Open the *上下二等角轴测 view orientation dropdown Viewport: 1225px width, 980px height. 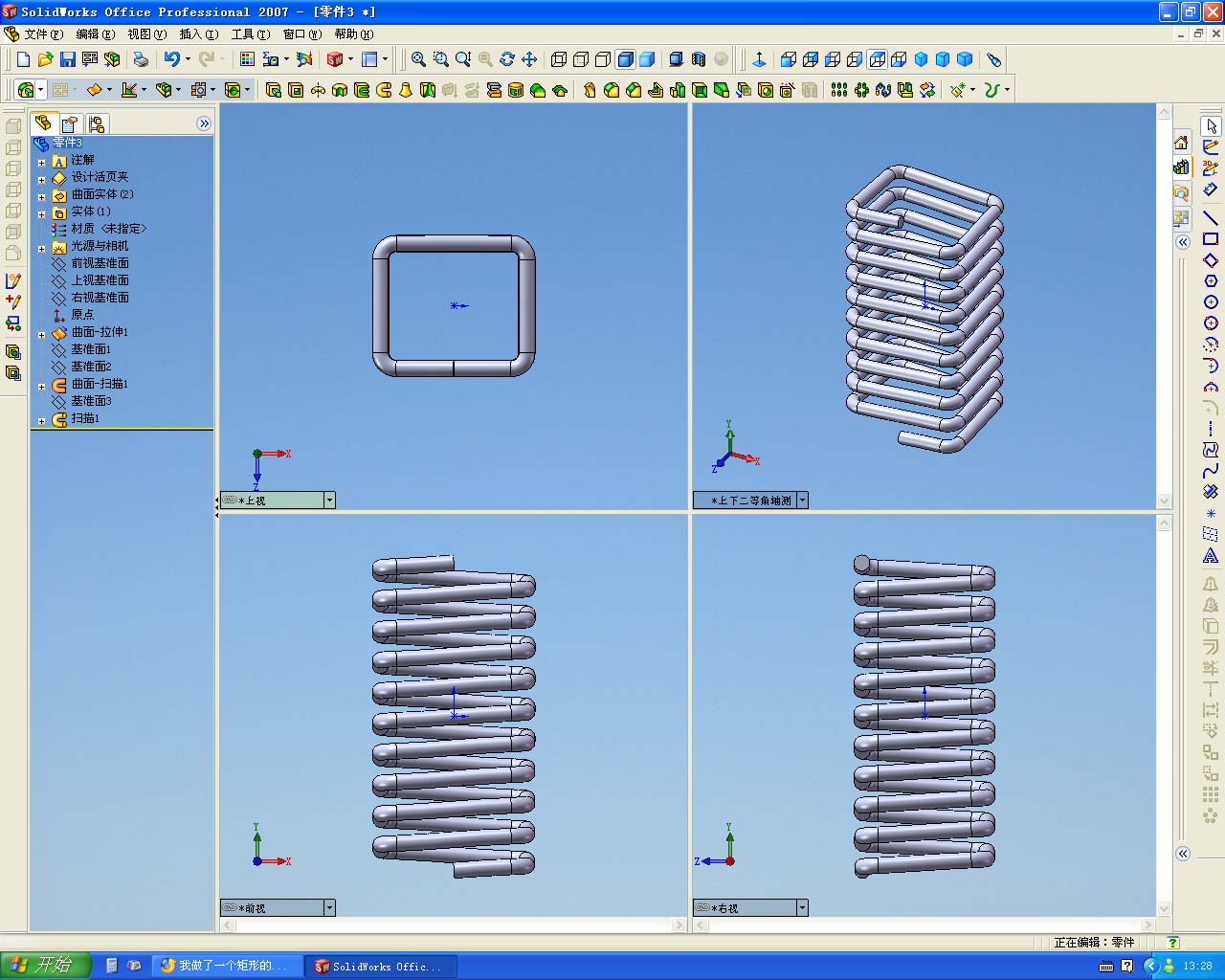802,501
